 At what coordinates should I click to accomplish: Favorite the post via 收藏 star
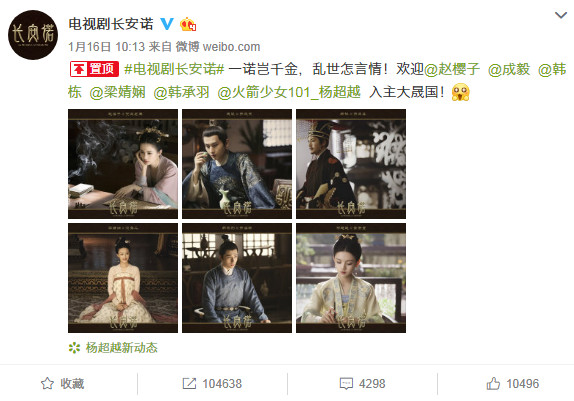pos(62,383)
